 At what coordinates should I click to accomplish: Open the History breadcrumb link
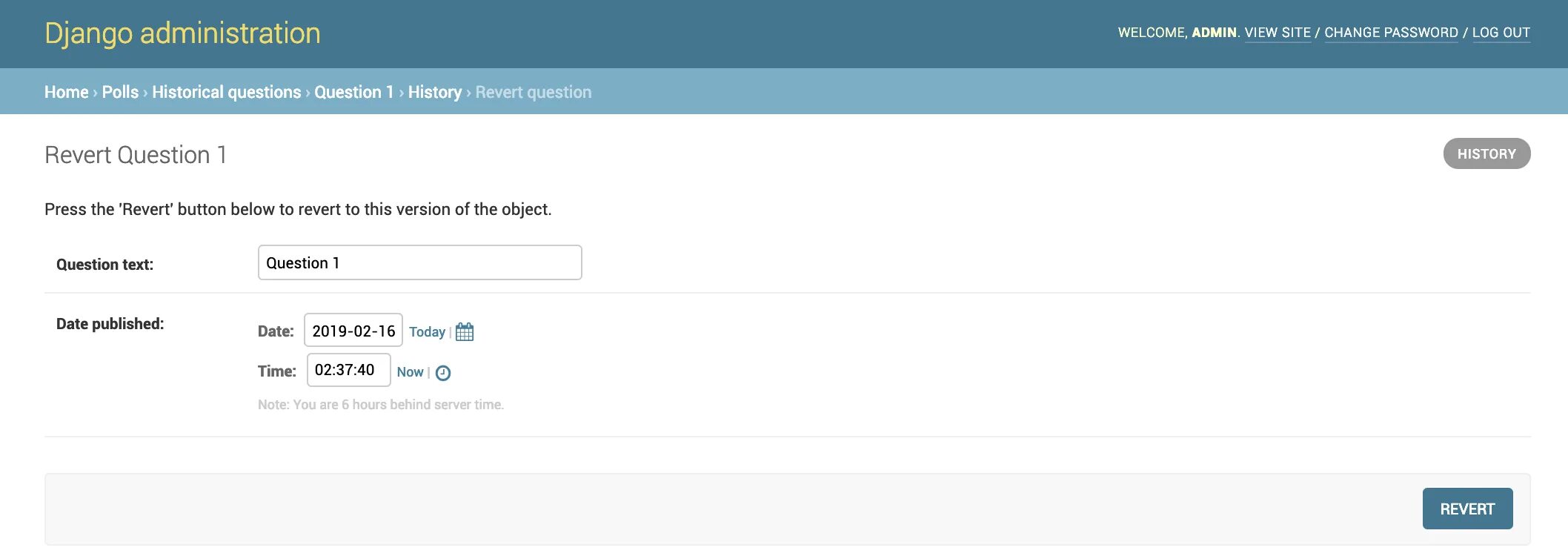click(x=434, y=92)
